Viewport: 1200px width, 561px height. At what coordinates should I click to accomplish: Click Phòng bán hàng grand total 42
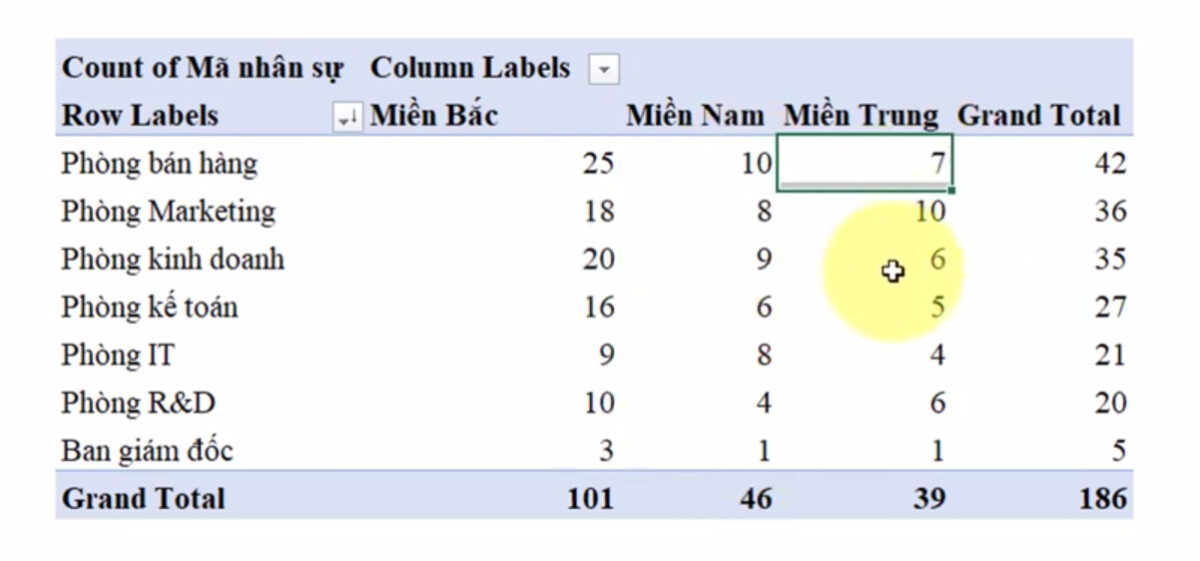tap(1109, 163)
